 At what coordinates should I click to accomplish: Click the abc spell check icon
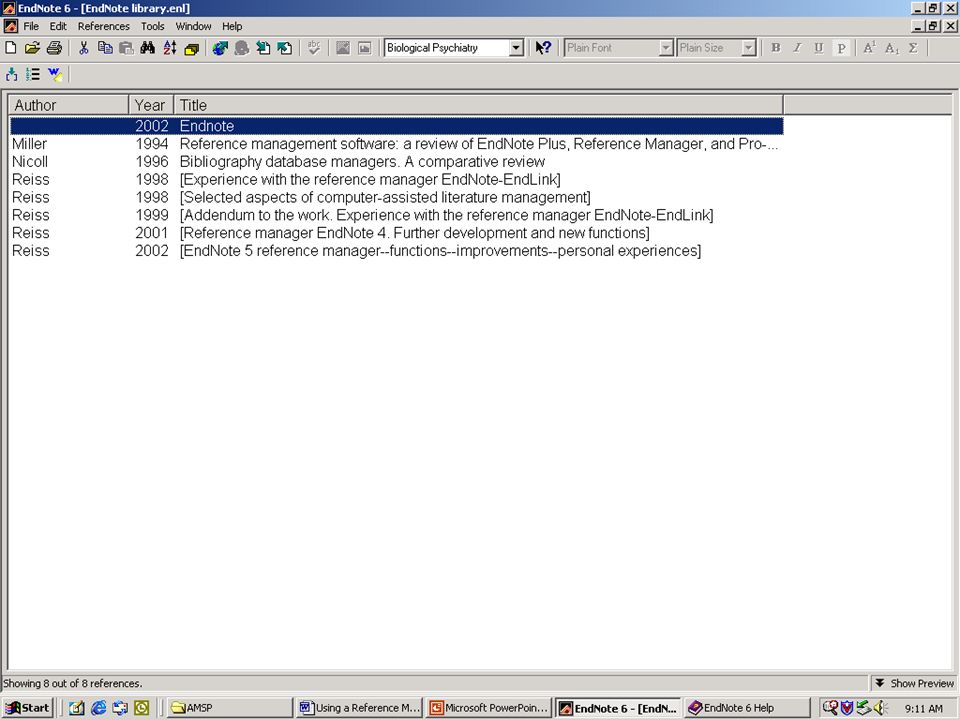[x=314, y=48]
